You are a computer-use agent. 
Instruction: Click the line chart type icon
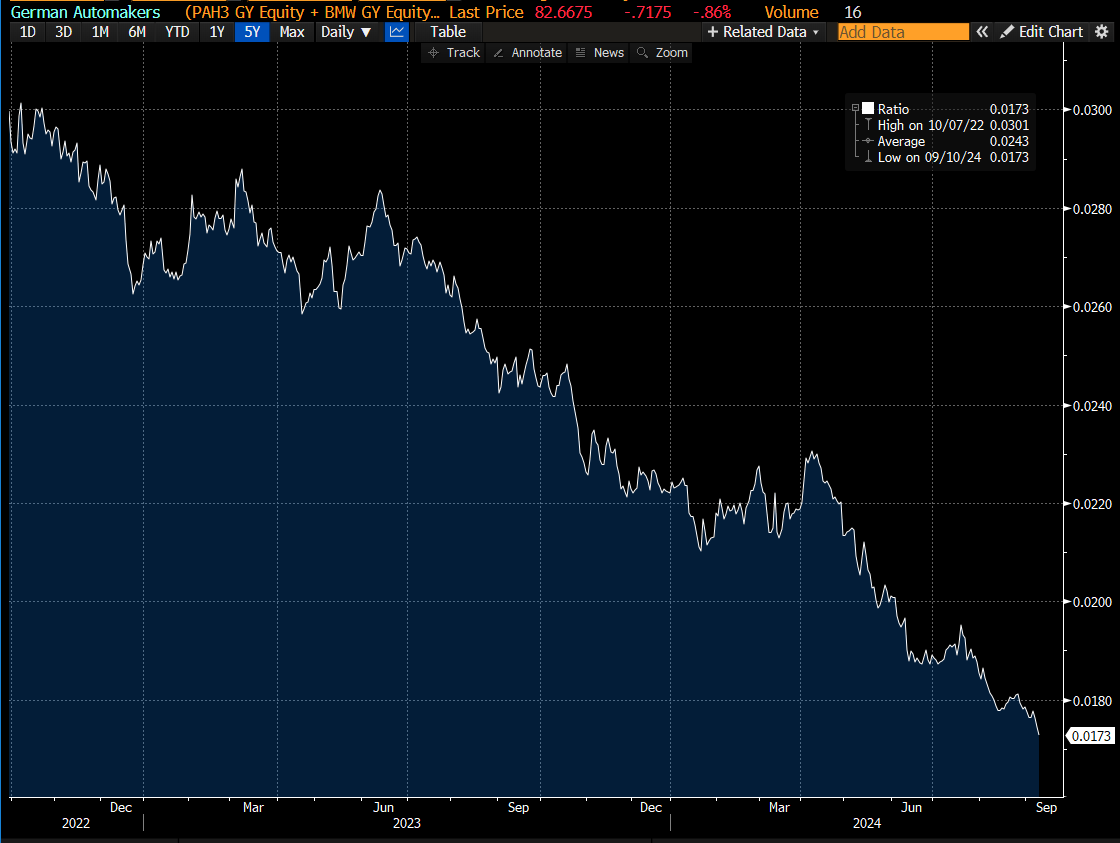point(396,32)
